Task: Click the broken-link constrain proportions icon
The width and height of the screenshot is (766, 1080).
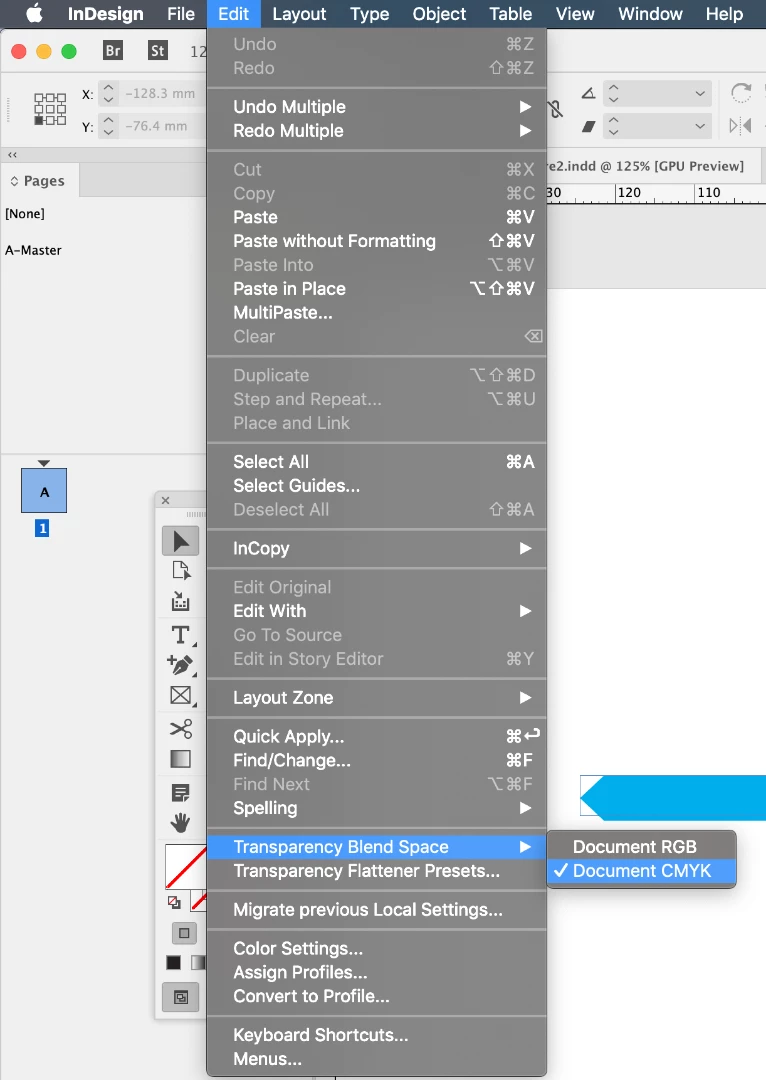Action: (x=555, y=109)
